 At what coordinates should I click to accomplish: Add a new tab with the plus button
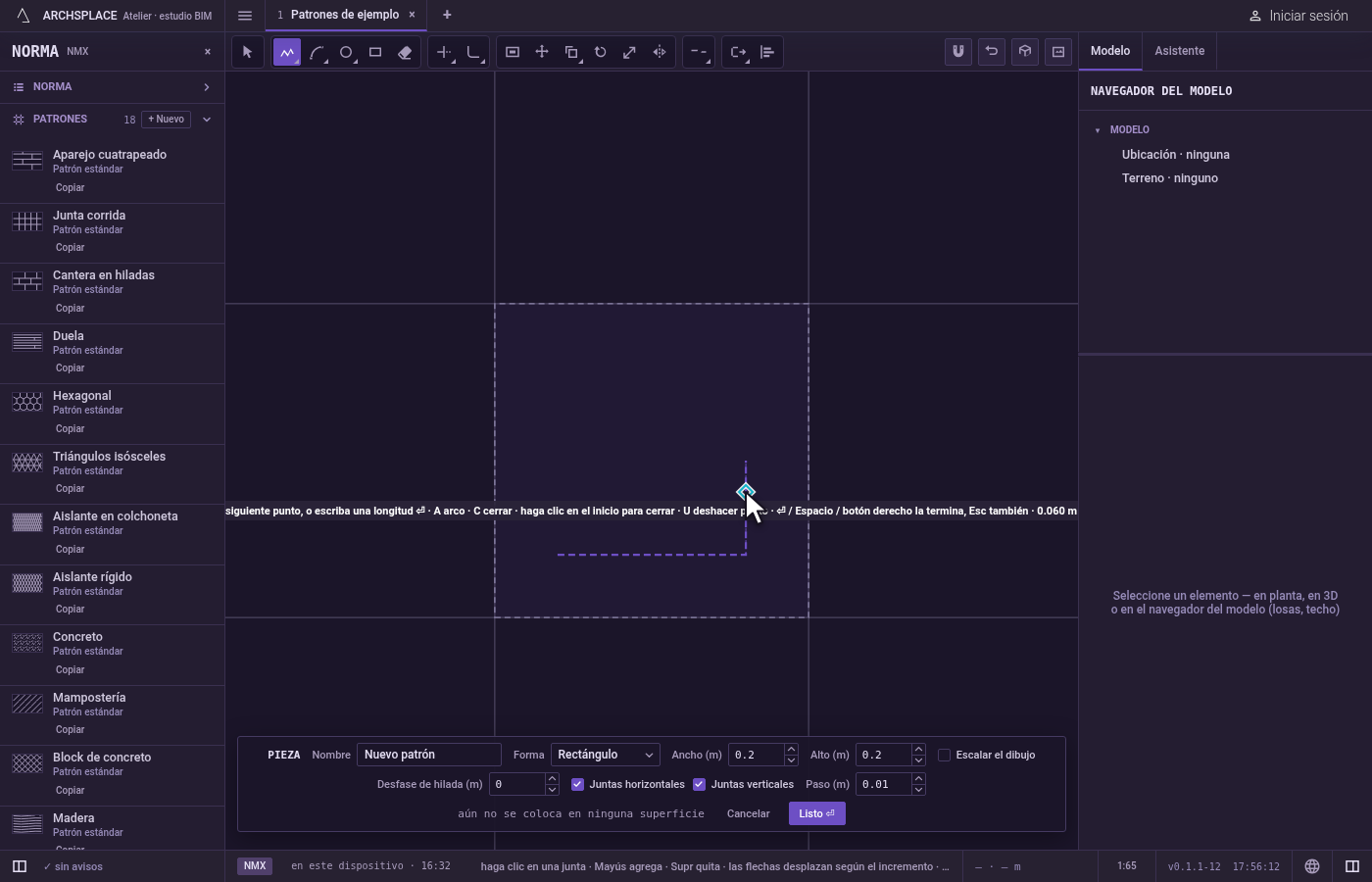[447, 15]
